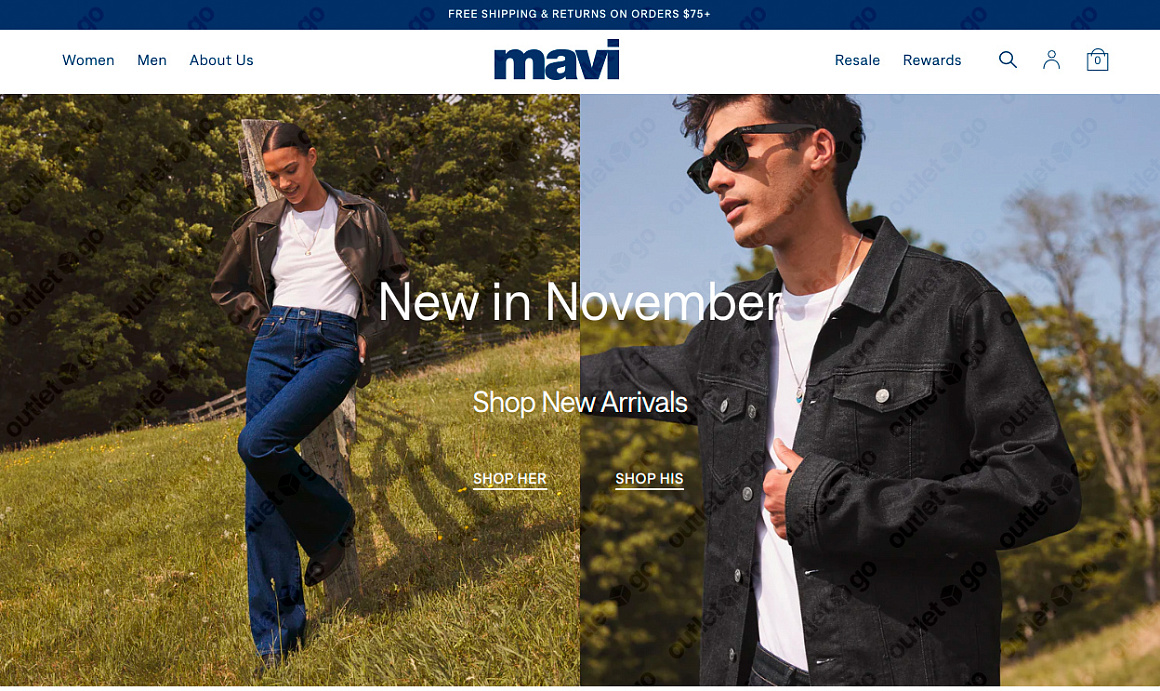Open the shopping bag icon
The image size is (1160, 691).
coord(1097,60)
